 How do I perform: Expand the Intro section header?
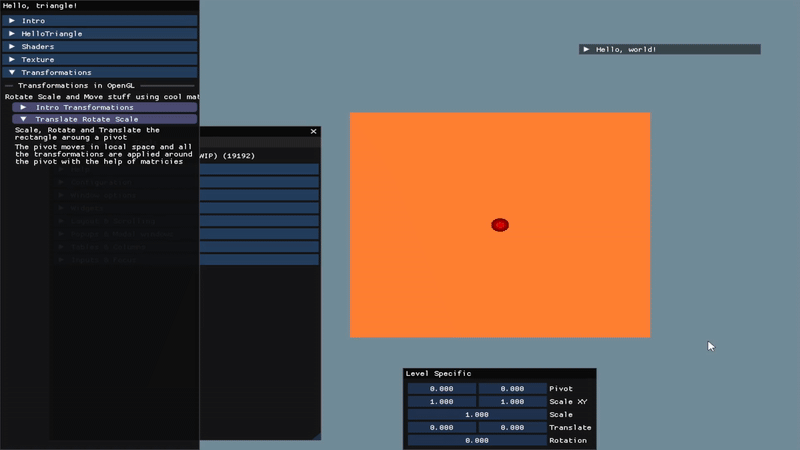[x=99, y=20]
